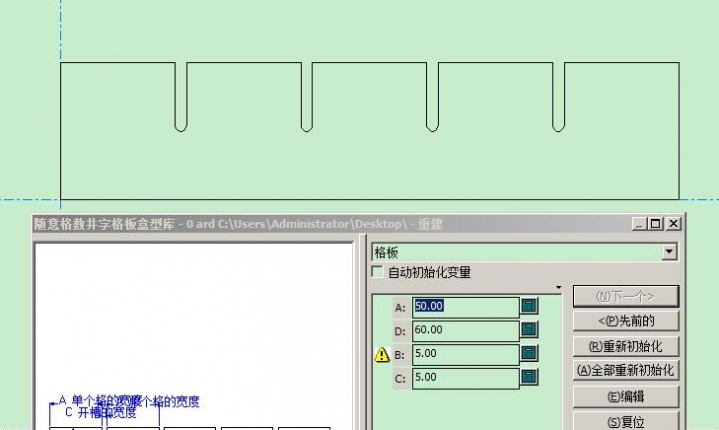The width and height of the screenshot is (719, 430).
Task: Click (A)全部重新初始化 button
Action: point(626,370)
